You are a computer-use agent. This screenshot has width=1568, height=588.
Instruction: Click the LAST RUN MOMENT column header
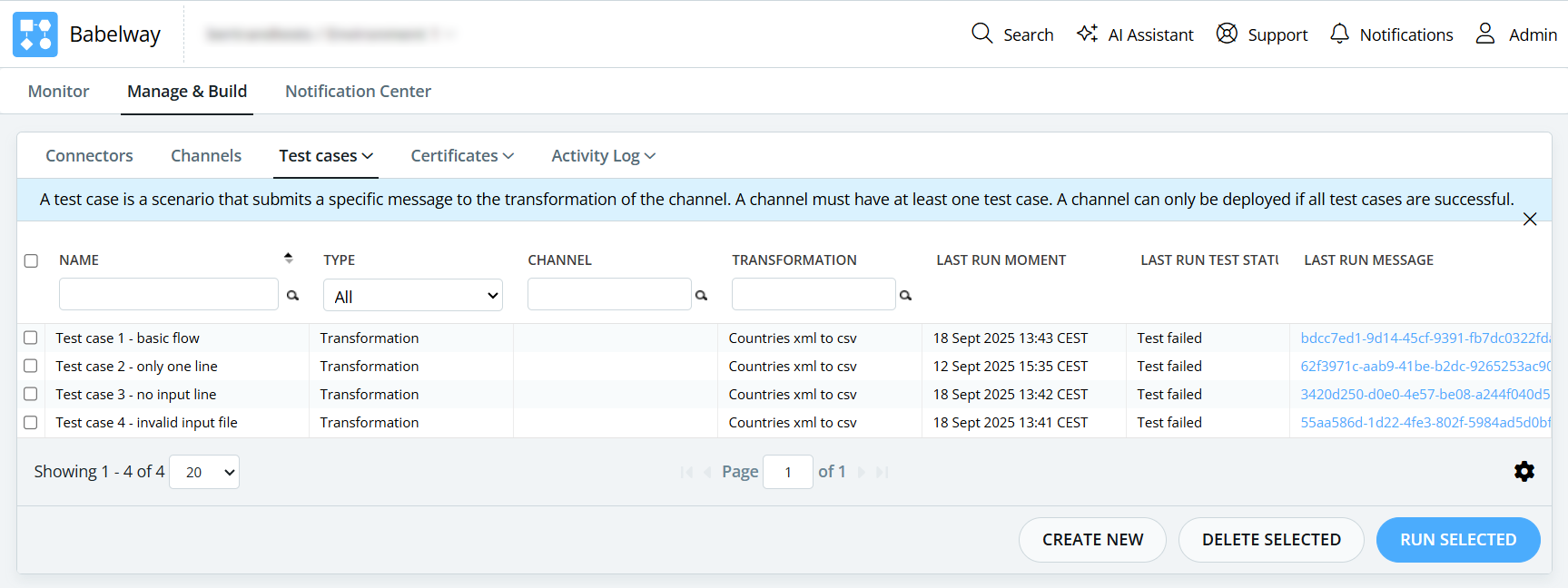(1001, 260)
